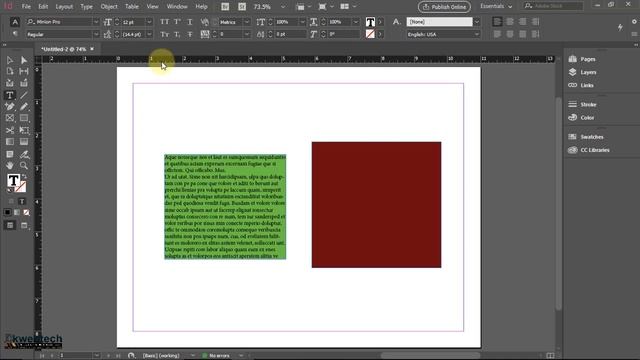Select the Gradient Feather tool
The image size is (640, 360).
(24, 142)
